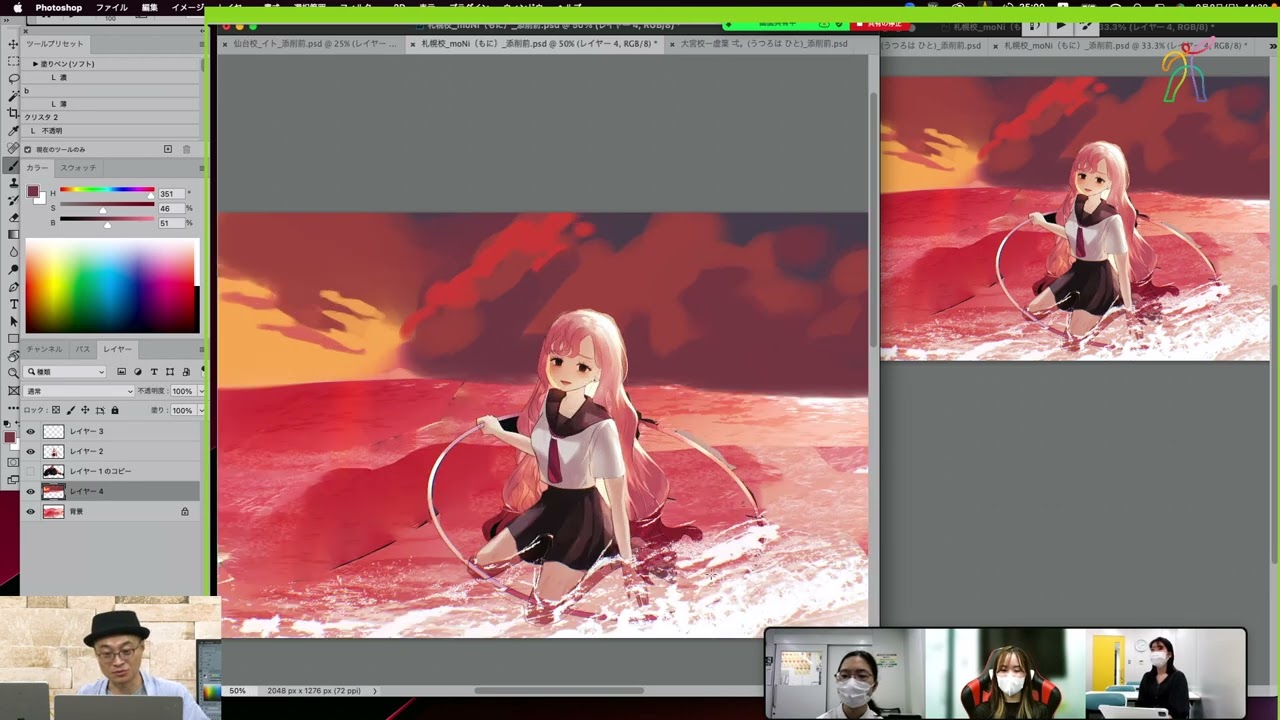Click foreground color swatch in Color panel
Screen dimensions: 1280x720
(32, 191)
